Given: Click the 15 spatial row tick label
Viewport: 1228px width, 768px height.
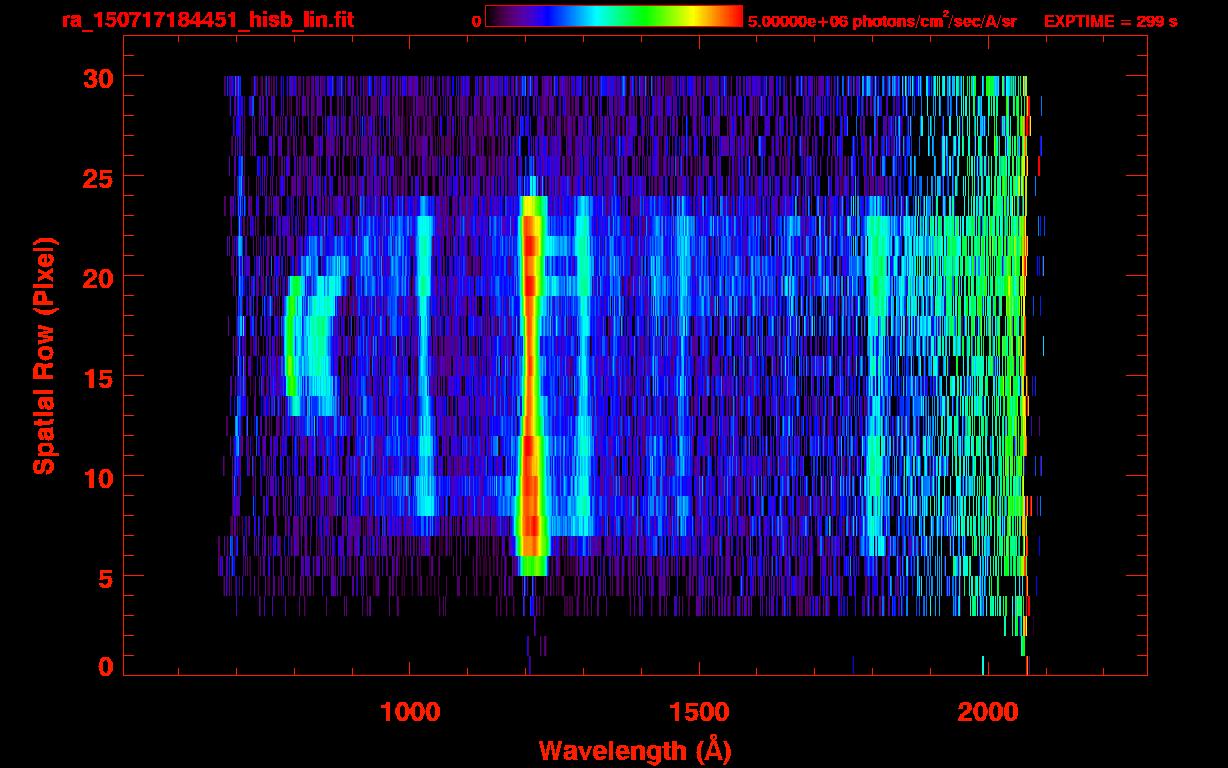Looking at the screenshot, I should click(98, 377).
